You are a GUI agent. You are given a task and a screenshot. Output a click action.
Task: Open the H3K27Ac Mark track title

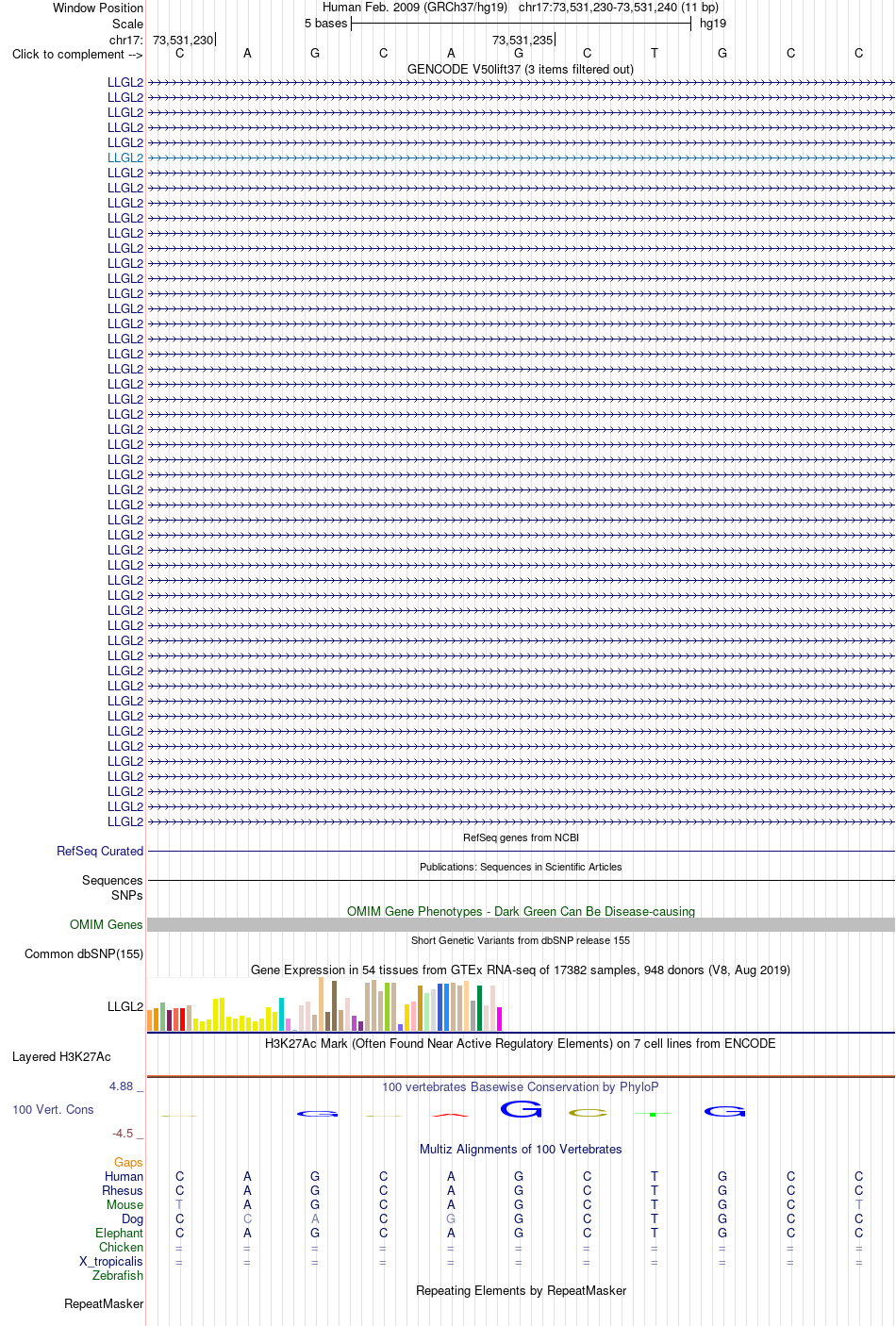[521, 1043]
